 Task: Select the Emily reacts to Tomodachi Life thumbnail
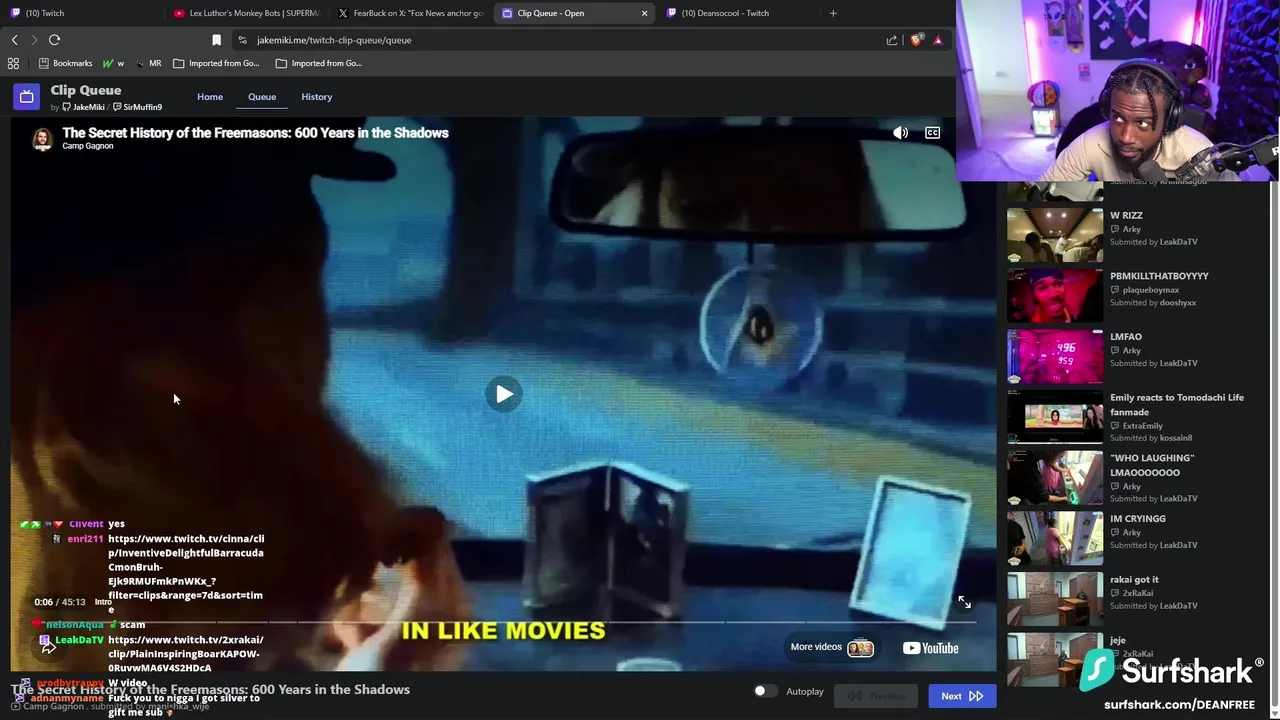[x=1055, y=416]
